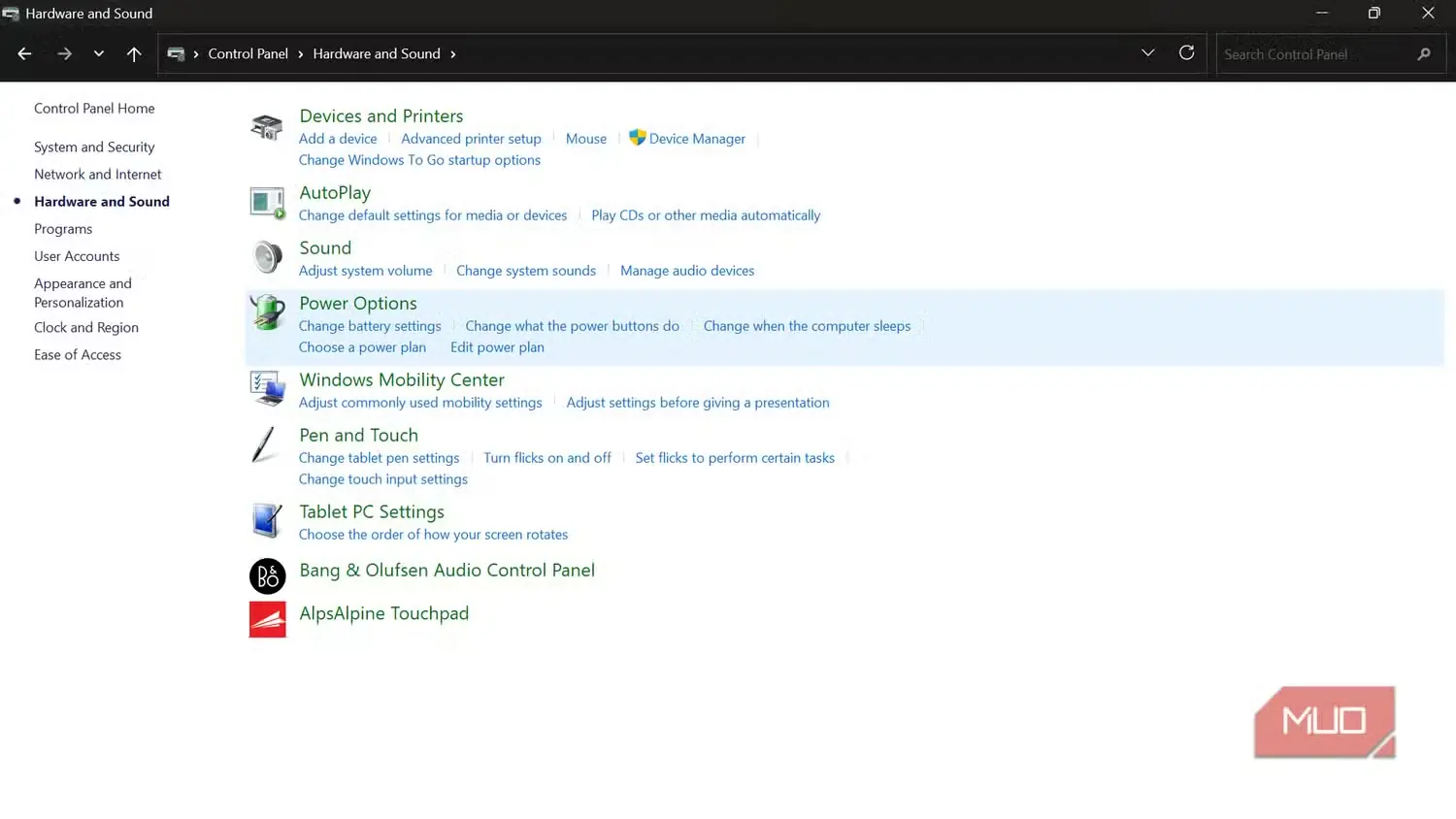
Task: Click Change touch input settings
Action: coord(383,479)
